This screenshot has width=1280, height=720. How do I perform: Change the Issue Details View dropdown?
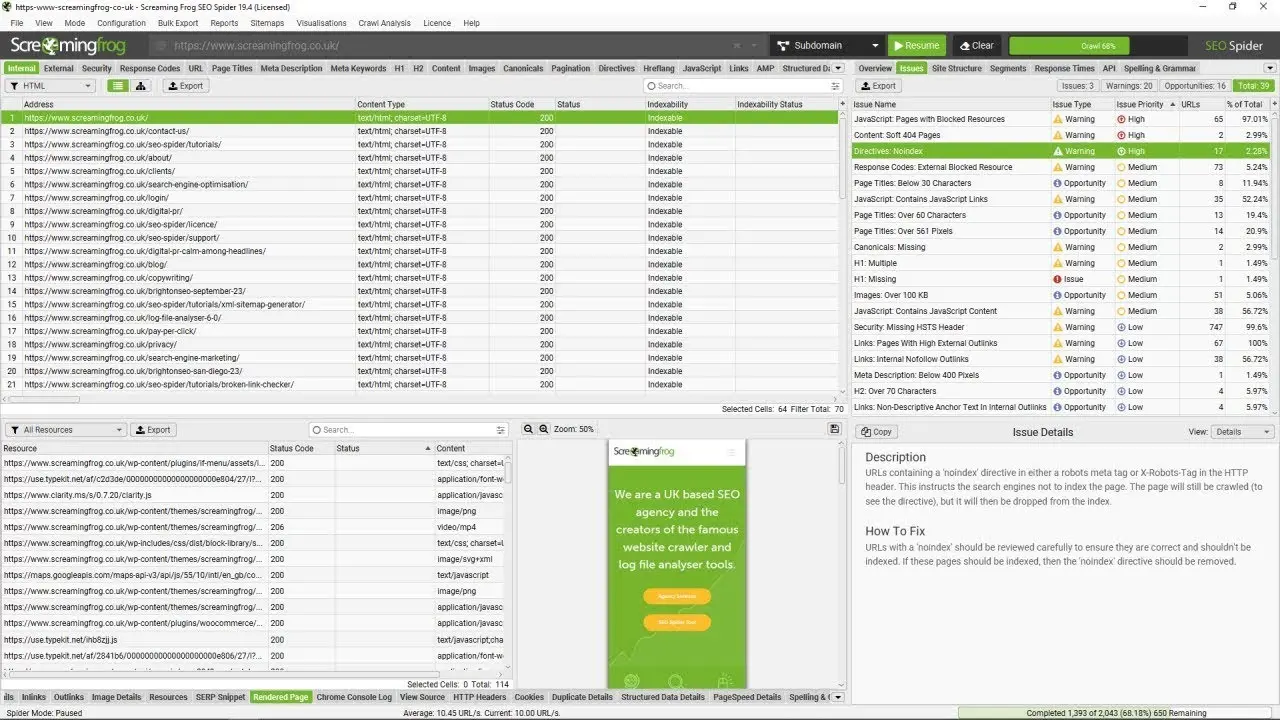(x=1242, y=431)
